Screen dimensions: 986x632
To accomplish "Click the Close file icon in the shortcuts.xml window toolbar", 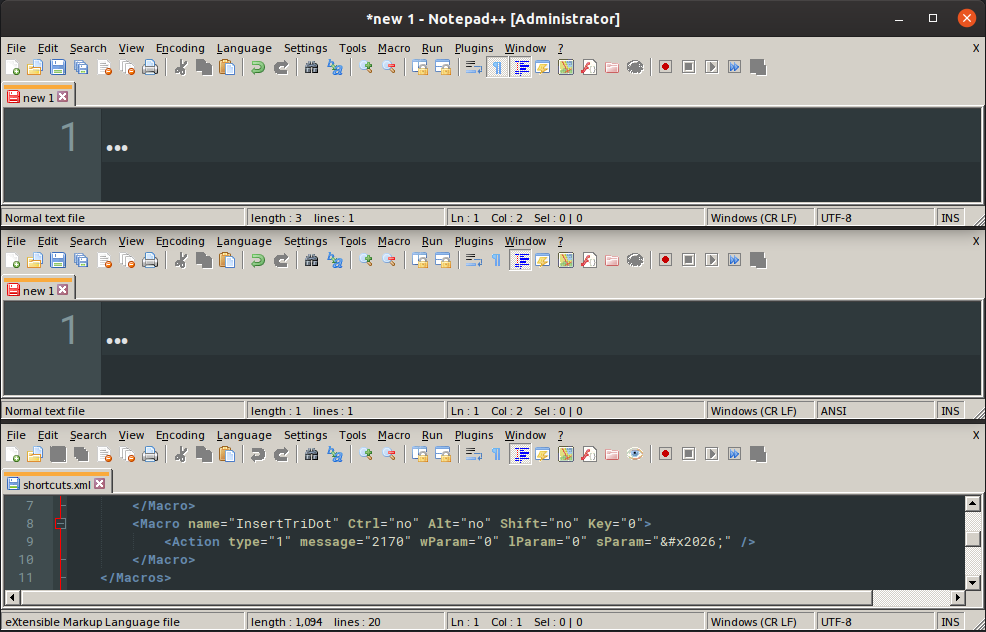I will (104, 454).
